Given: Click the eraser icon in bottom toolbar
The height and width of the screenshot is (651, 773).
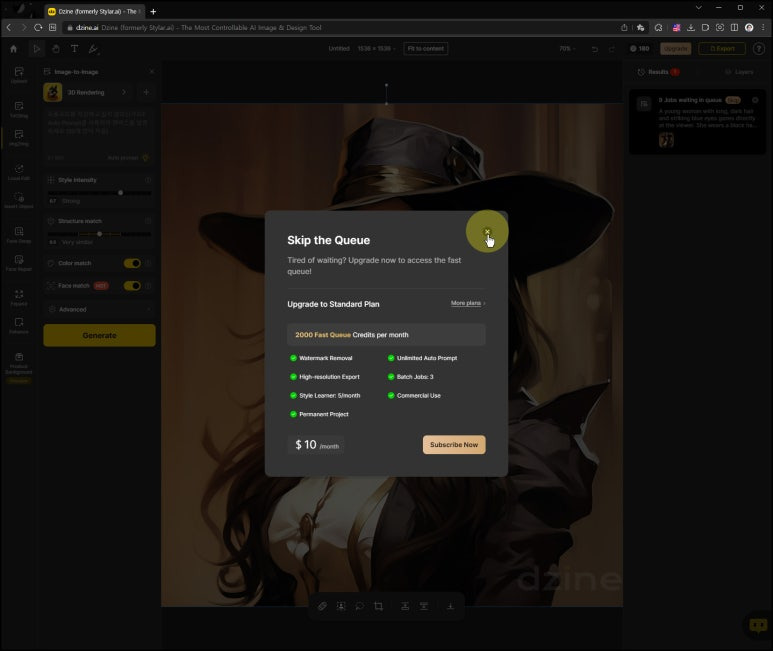Looking at the screenshot, I should click(322, 606).
